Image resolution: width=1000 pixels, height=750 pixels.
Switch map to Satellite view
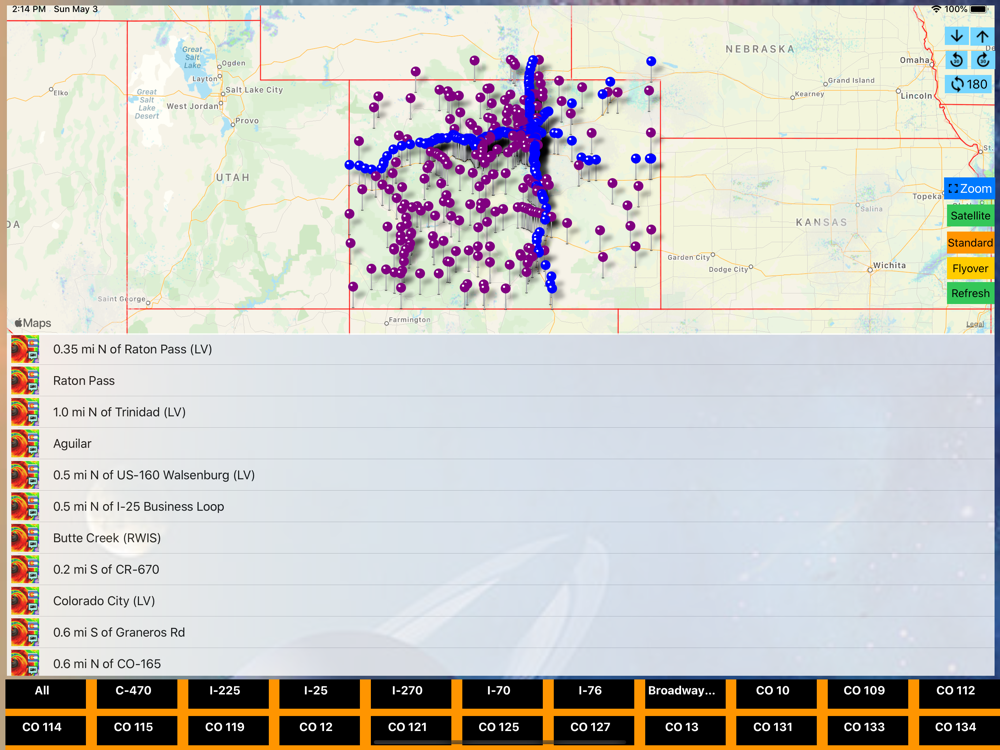click(x=970, y=216)
